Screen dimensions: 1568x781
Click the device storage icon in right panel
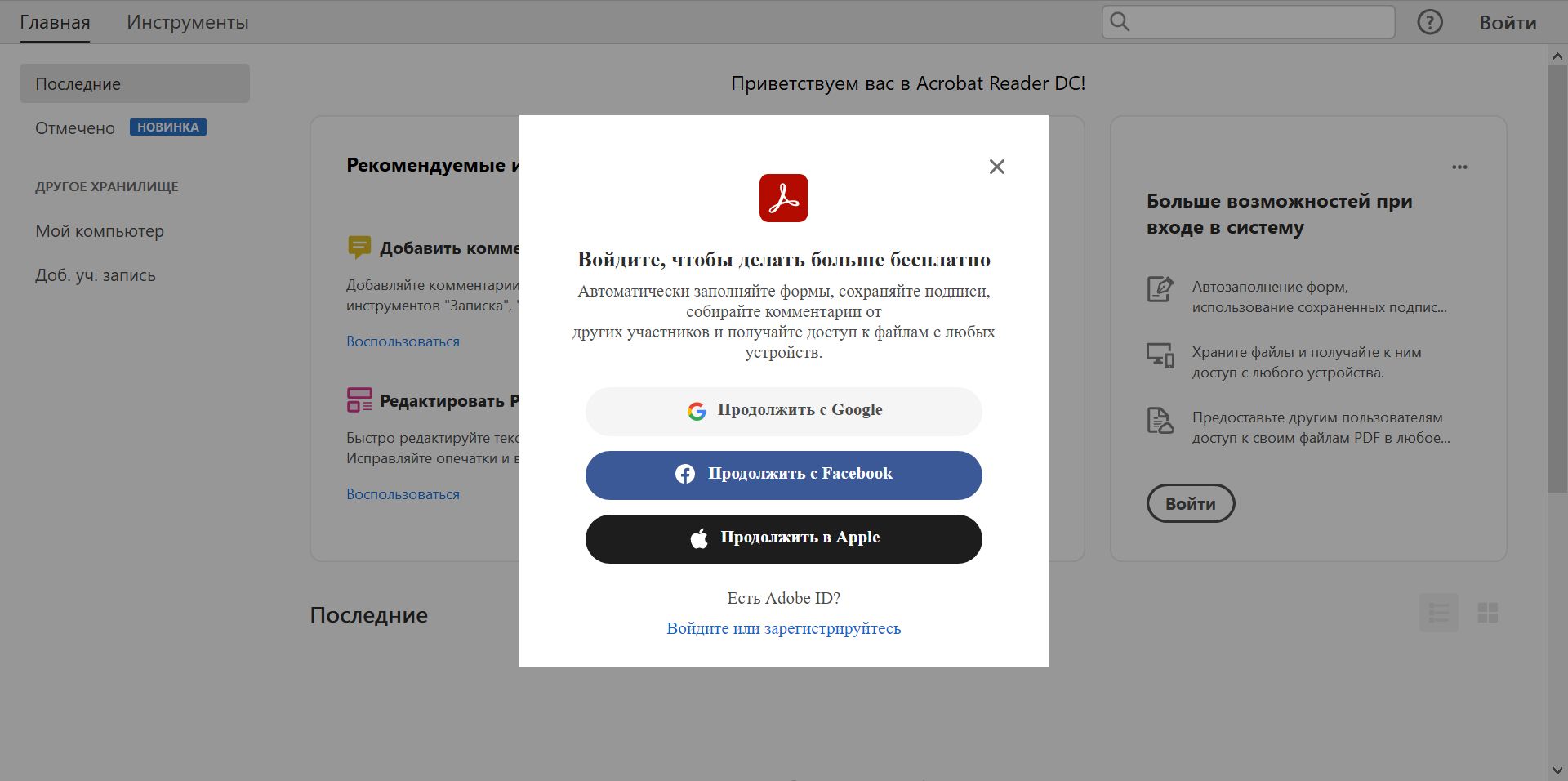tap(1159, 355)
